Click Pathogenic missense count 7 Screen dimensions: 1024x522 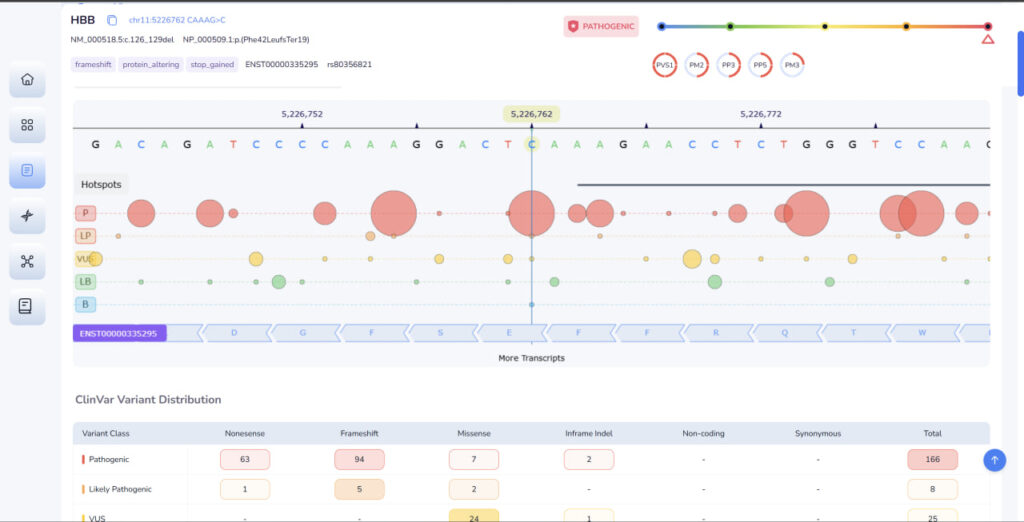(x=474, y=459)
